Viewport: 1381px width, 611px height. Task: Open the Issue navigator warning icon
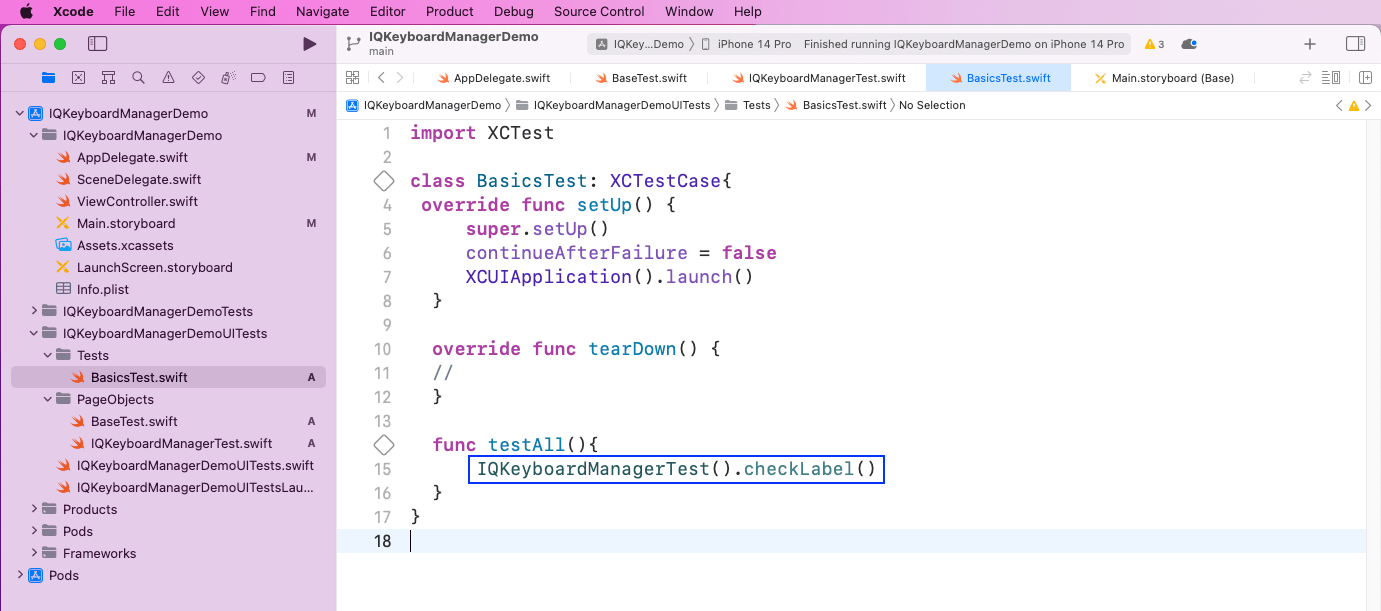click(168, 78)
